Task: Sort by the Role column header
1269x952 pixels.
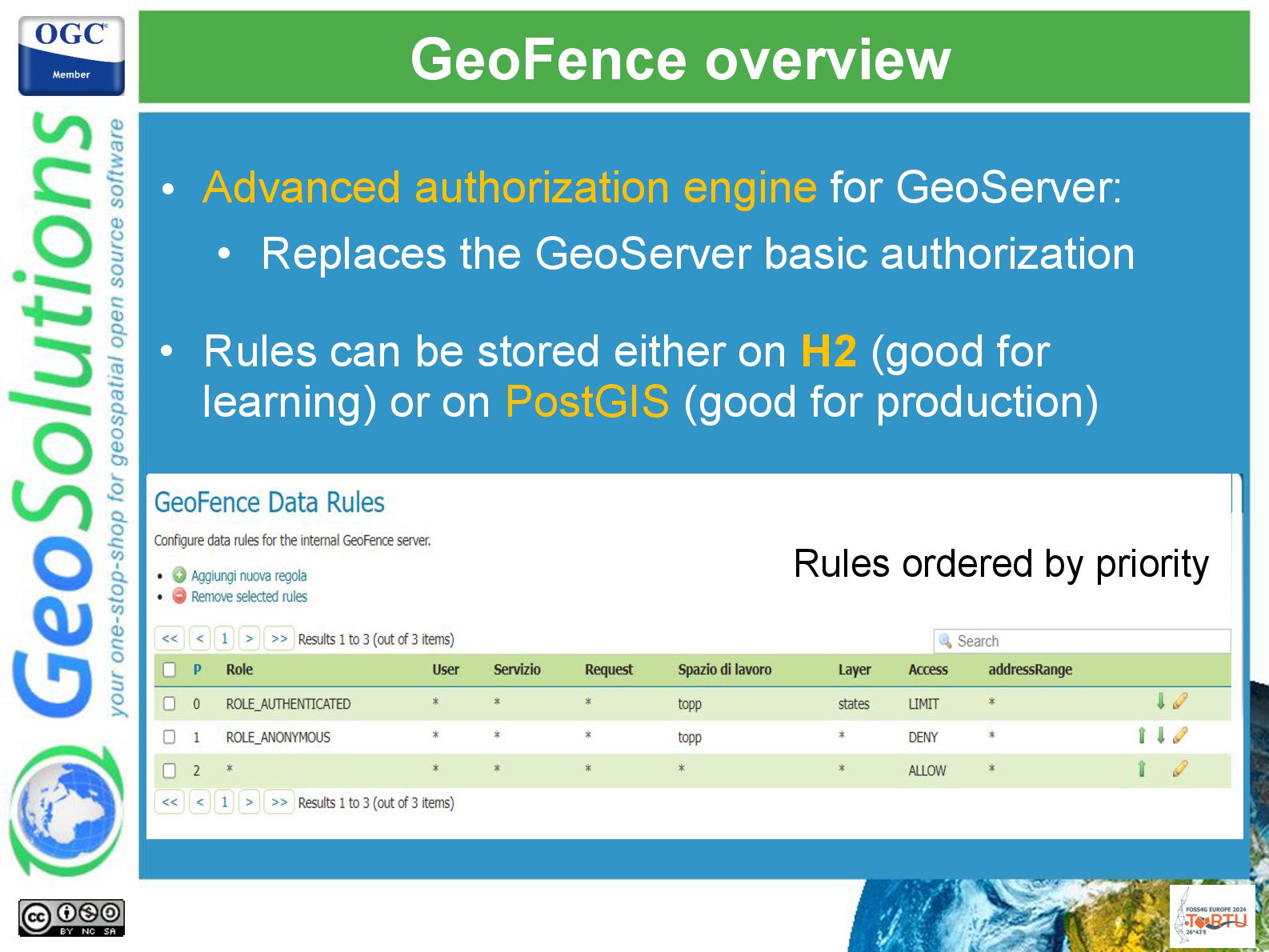Action: (239, 670)
